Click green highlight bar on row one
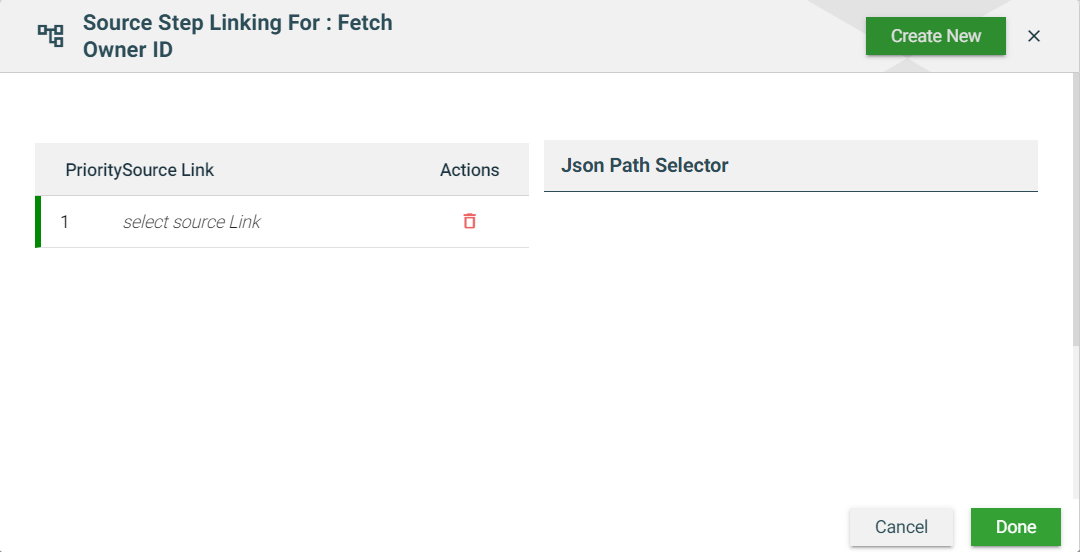The height and width of the screenshot is (552, 1080). 38,222
